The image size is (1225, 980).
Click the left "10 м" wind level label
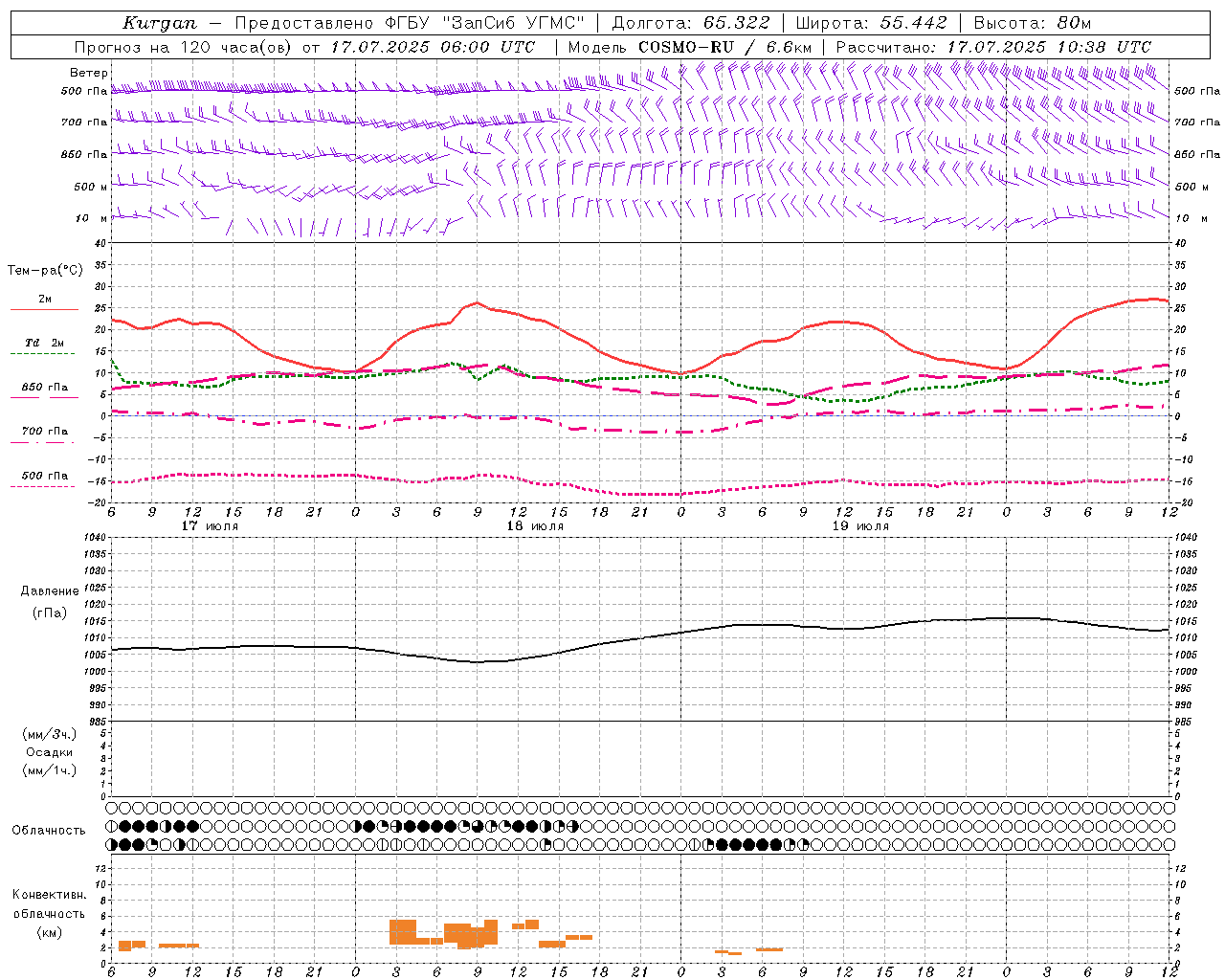(92, 218)
